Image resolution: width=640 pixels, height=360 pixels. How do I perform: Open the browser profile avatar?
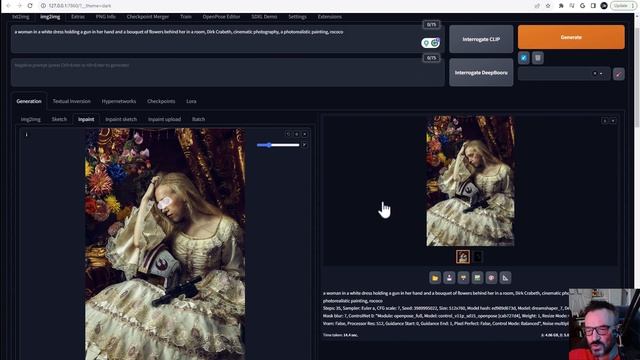coord(604,6)
